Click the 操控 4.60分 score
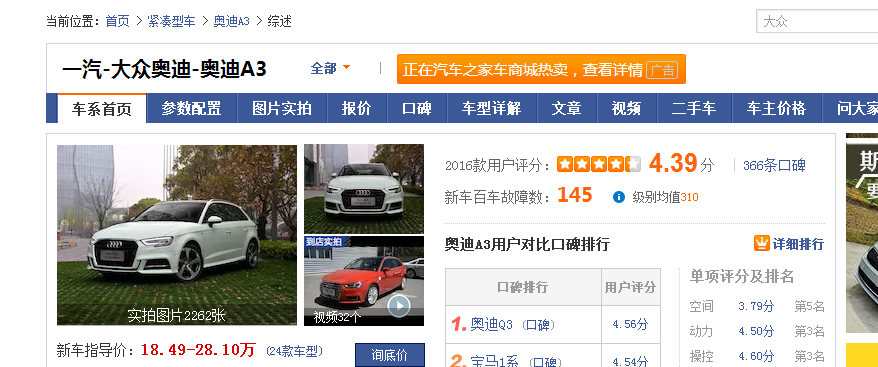This screenshot has height=367, width=878. [756, 356]
